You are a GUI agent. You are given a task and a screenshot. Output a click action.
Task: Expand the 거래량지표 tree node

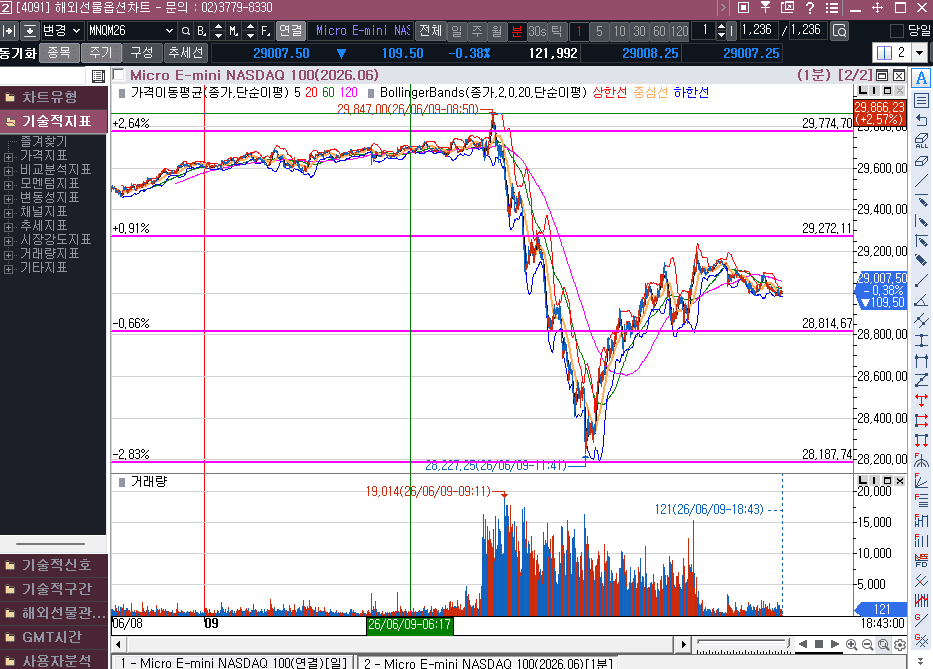[x=8, y=255]
